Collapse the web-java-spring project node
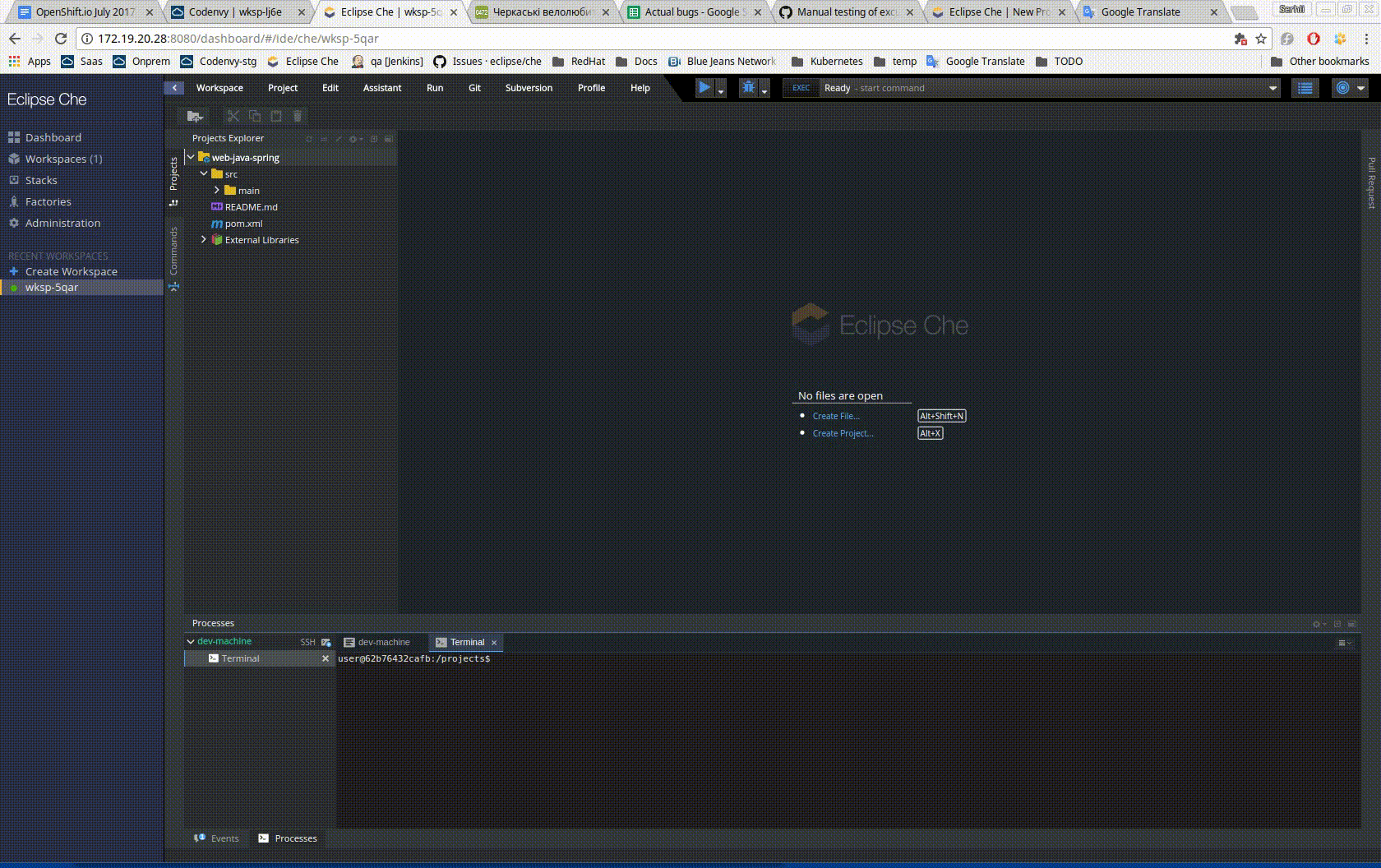Screen dimensions: 1381x868 (191, 157)
